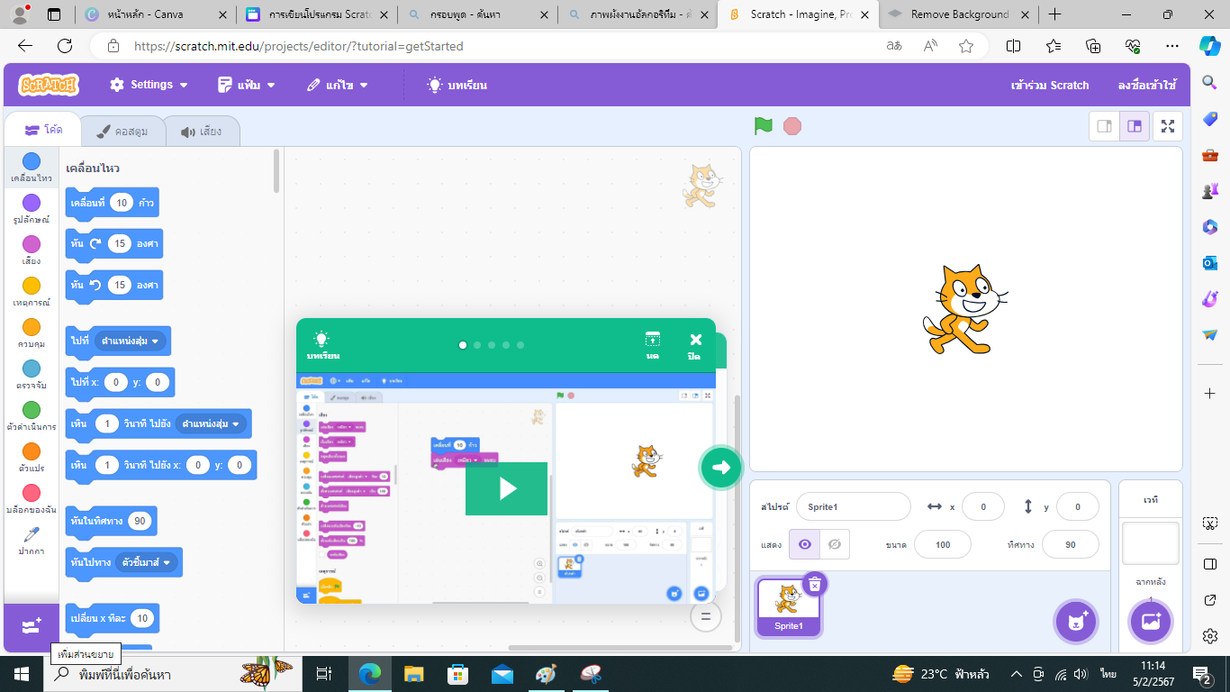Image resolution: width=1230 pixels, height=692 pixels.
Task: Click the choose a backdrop button
Action: pyautogui.click(x=1150, y=622)
